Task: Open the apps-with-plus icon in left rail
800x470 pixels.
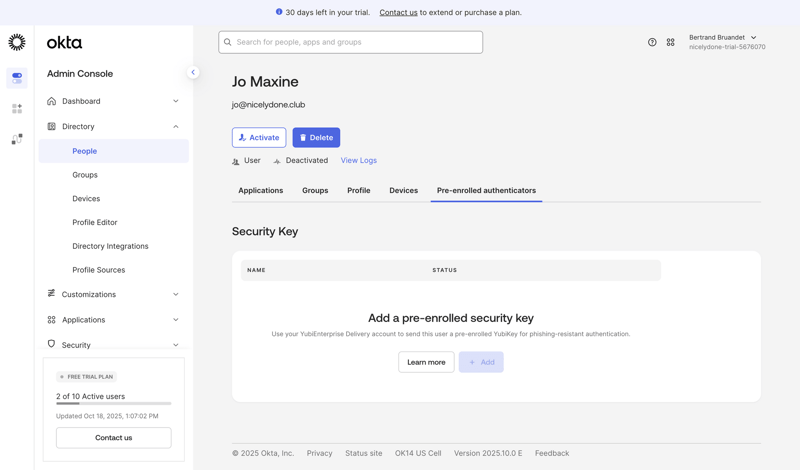Action: [17, 108]
